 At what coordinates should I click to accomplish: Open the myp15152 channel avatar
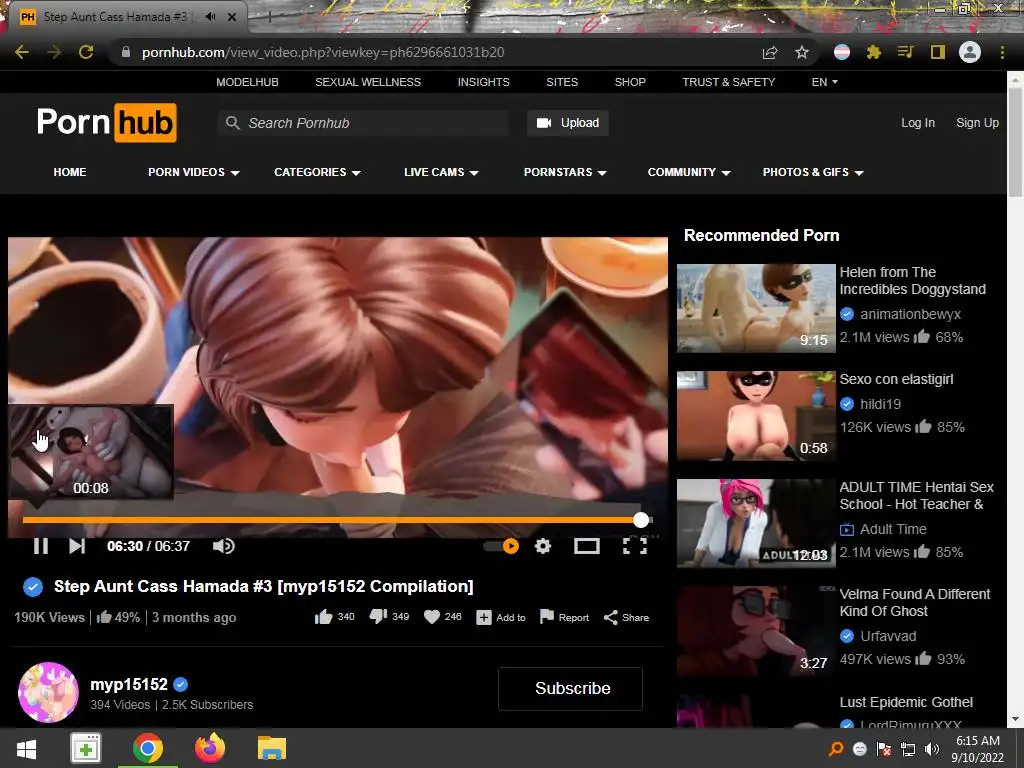(x=48, y=692)
